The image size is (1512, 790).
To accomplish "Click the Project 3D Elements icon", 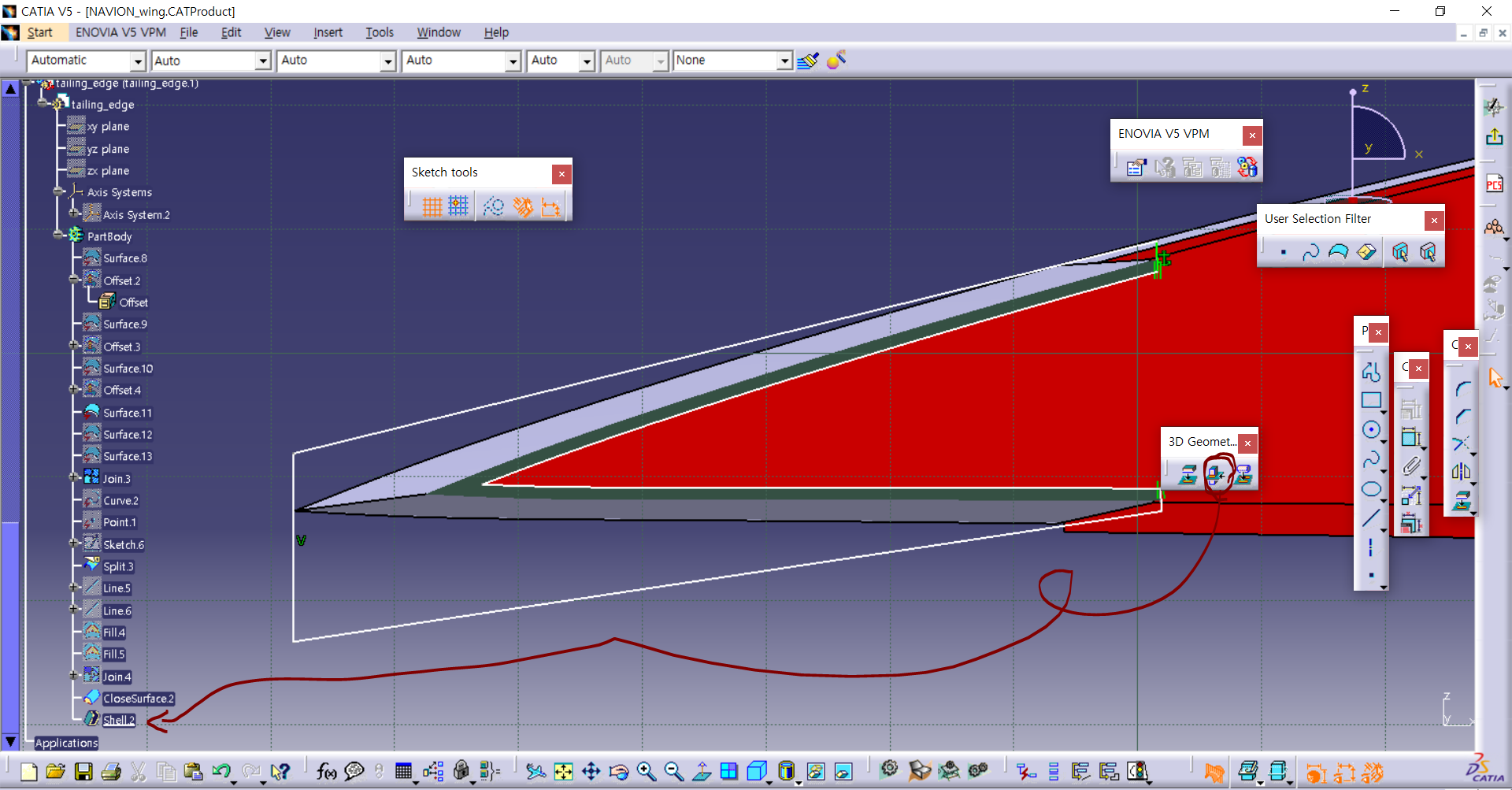I will tap(1188, 474).
